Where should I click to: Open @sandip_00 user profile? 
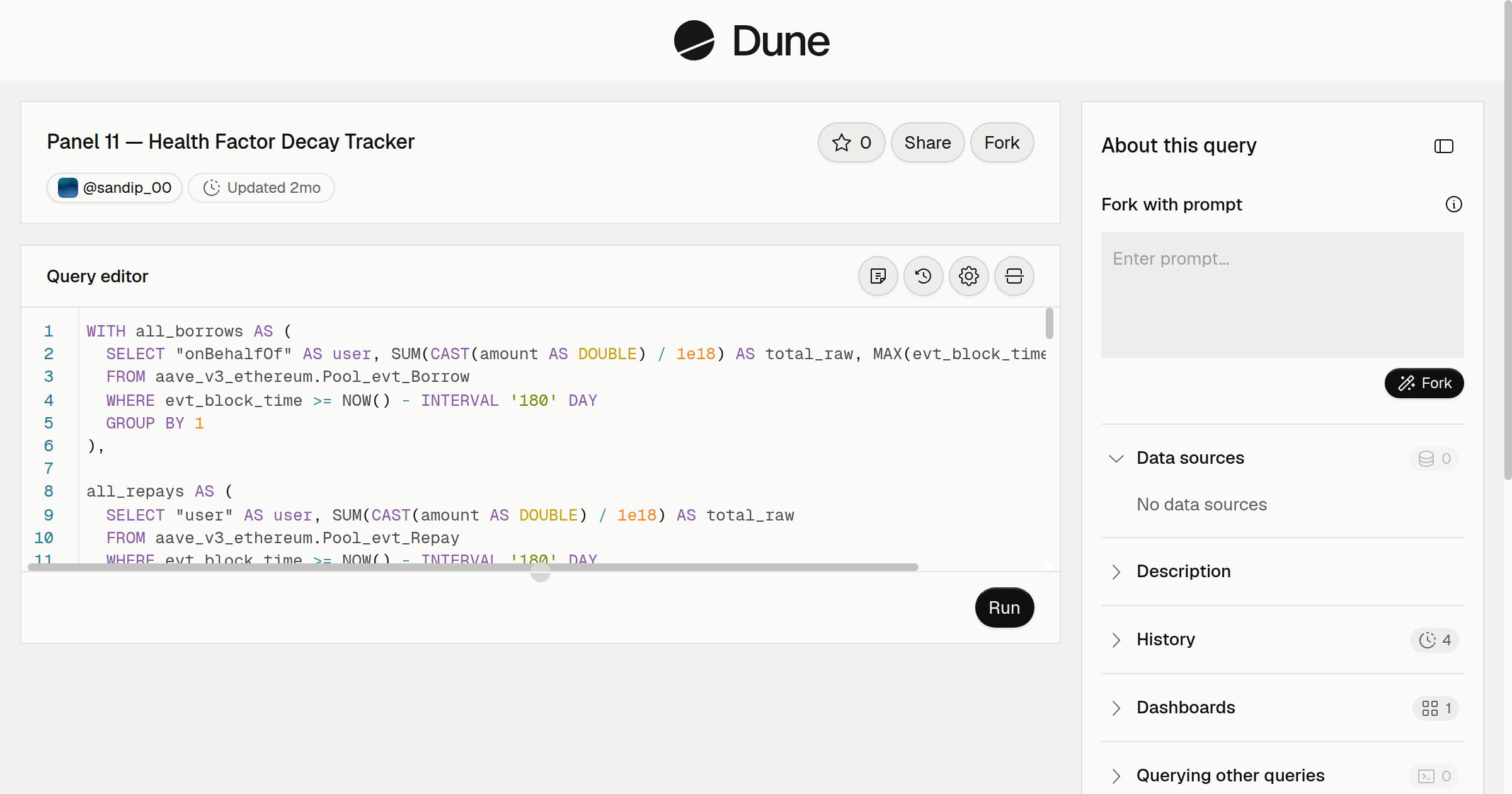(115, 188)
